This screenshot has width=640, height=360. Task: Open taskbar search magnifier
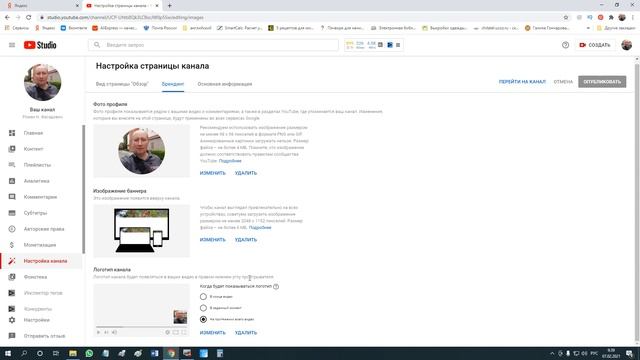click(x=24, y=353)
